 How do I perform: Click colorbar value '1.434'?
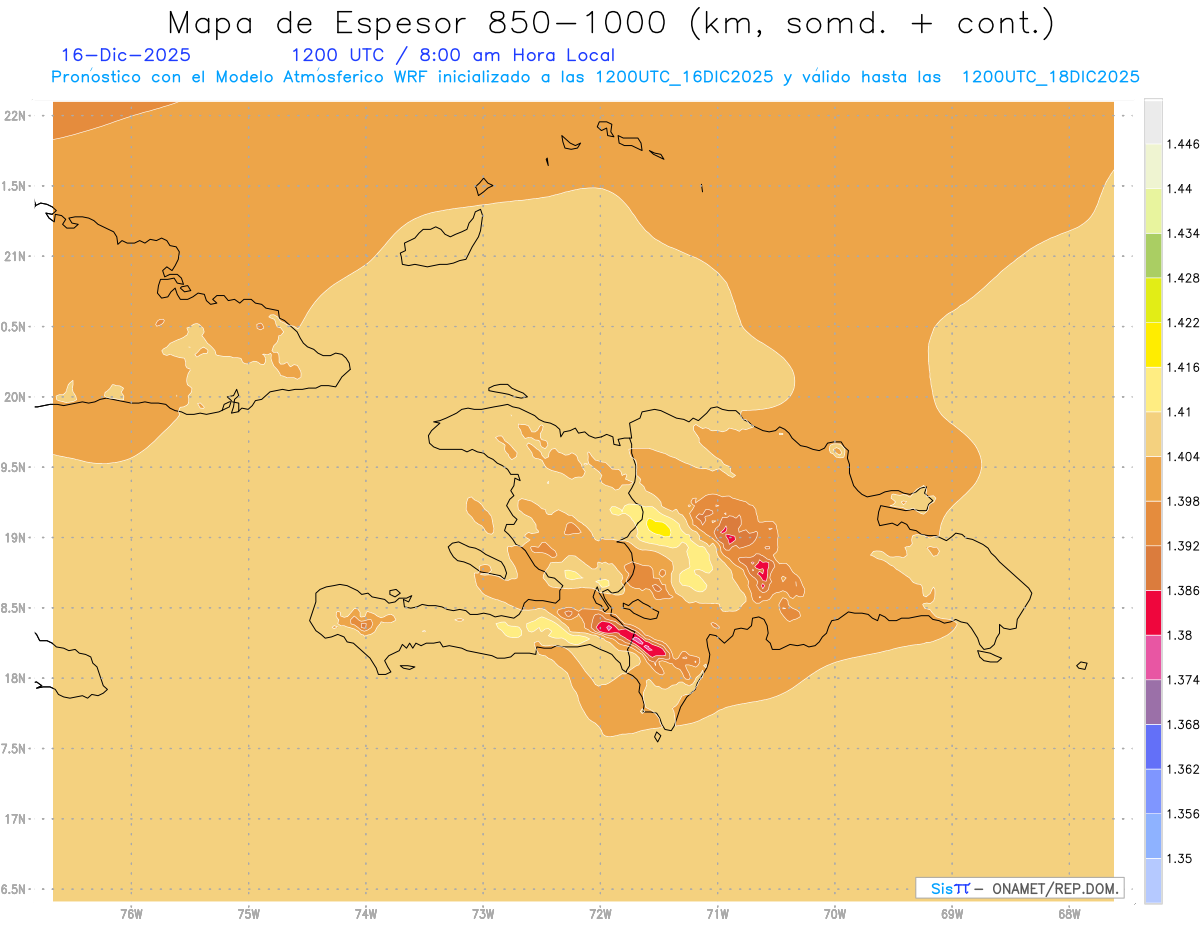pos(1182,233)
